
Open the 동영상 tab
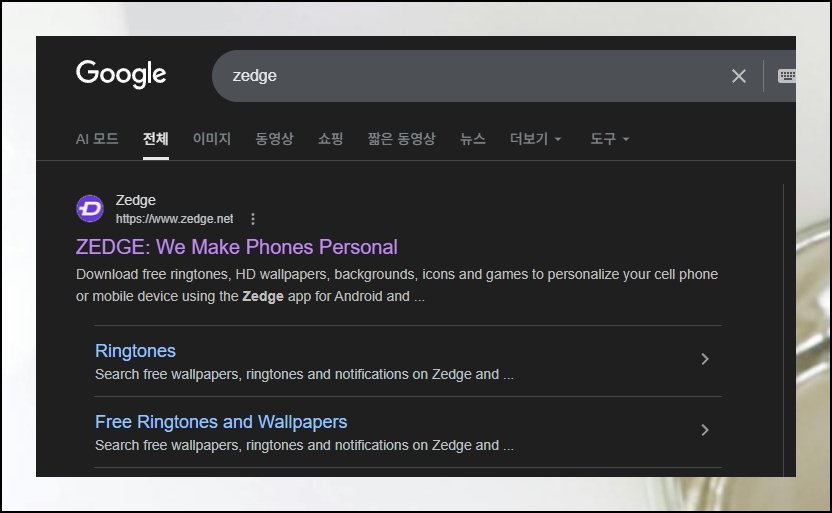coord(274,139)
